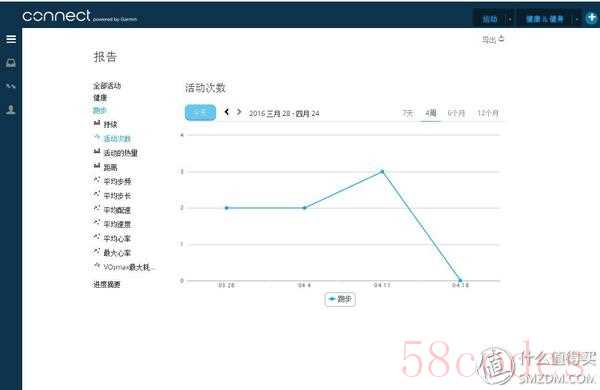
Task: Click the chart data point at 04-4
Action: [305, 208]
